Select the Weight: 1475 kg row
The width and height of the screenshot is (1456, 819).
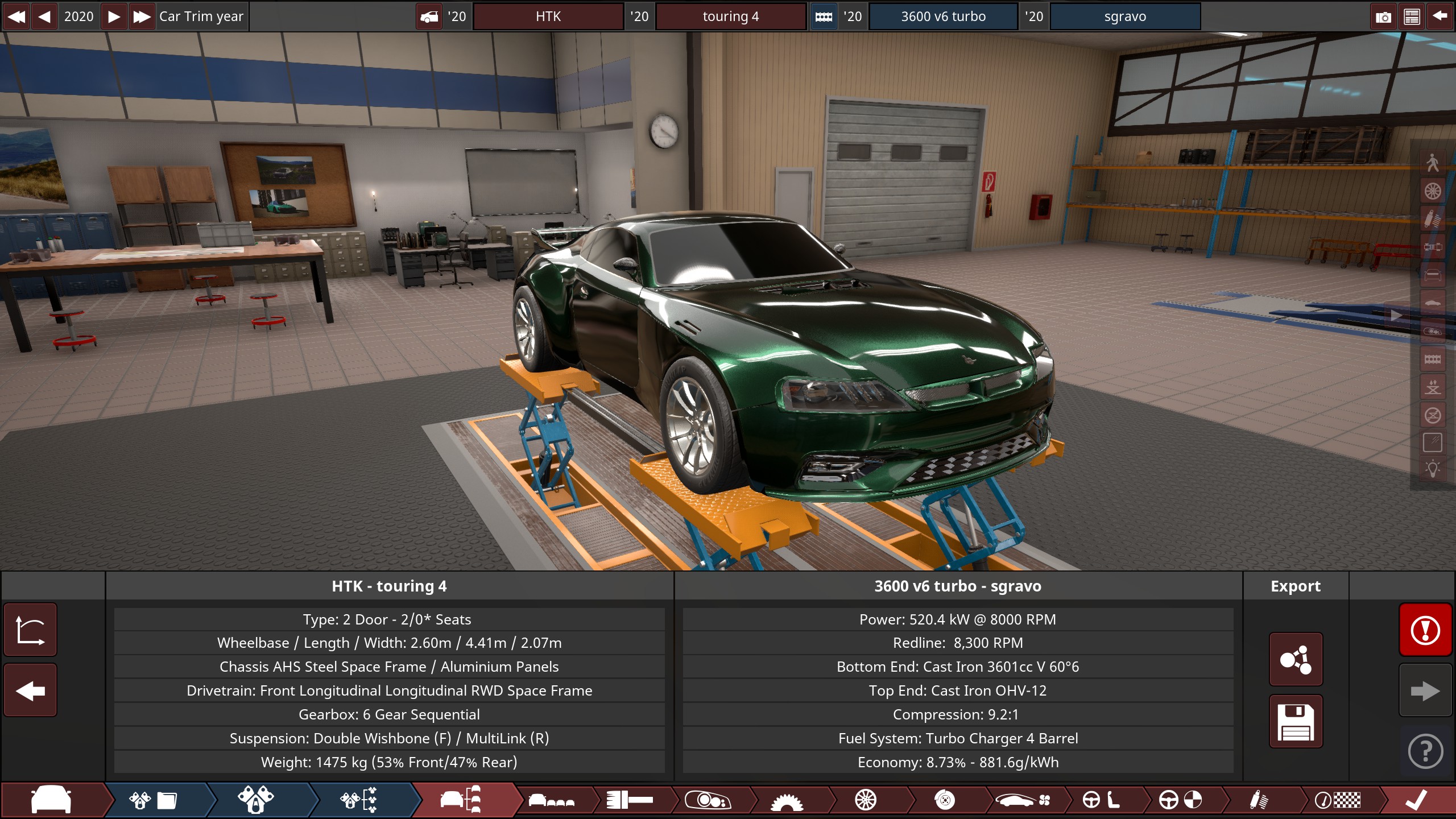tap(390, 762)
